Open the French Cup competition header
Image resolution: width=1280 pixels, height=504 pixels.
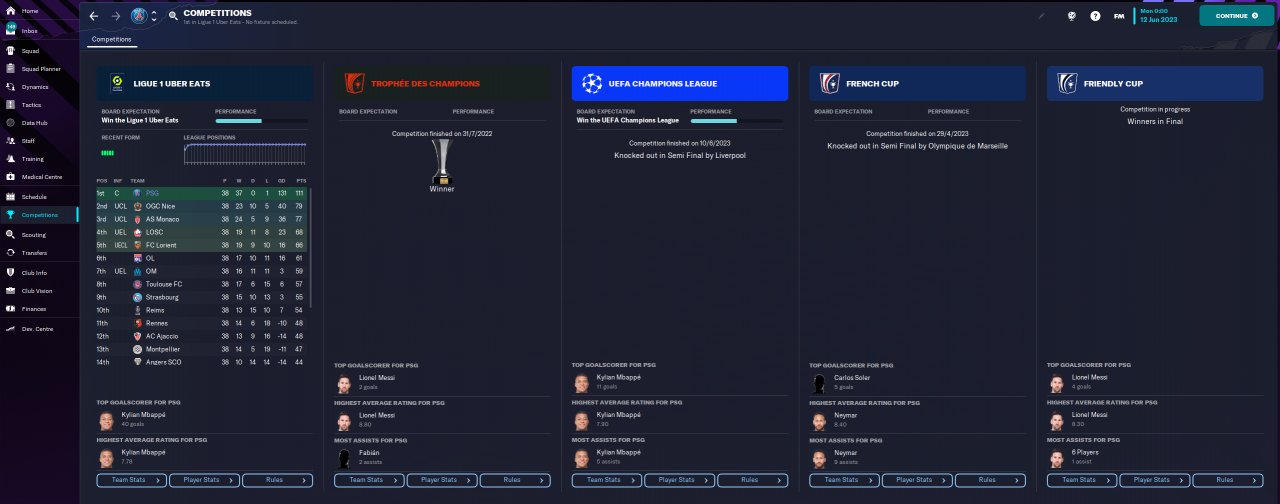tap(918, 84)
